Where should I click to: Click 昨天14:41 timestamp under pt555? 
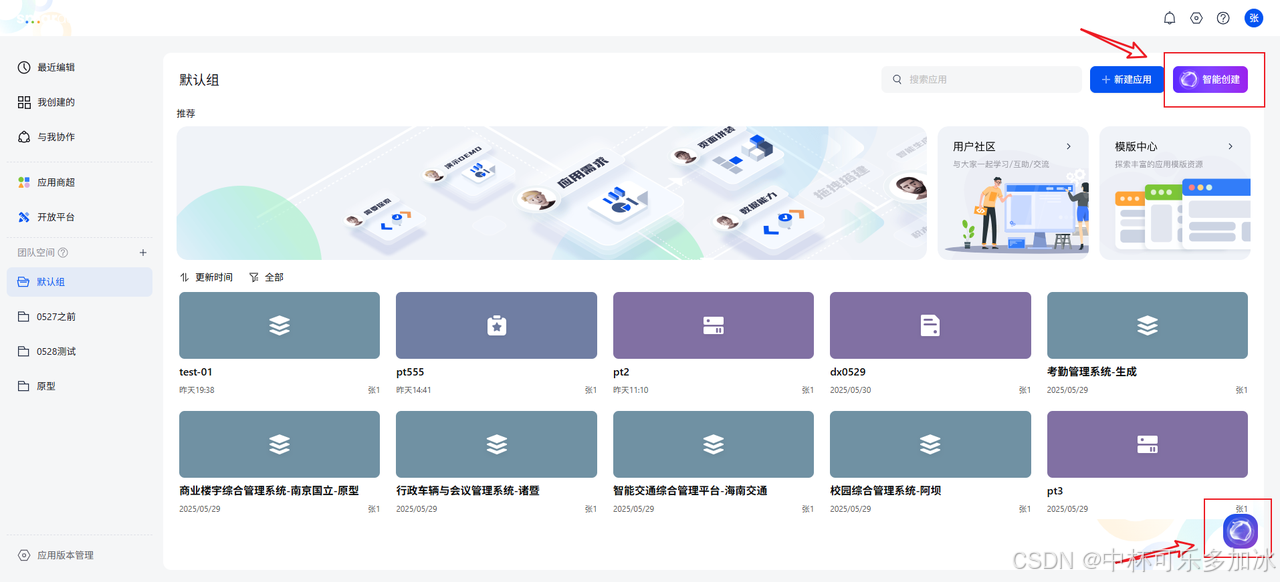[x=414, y=390]
